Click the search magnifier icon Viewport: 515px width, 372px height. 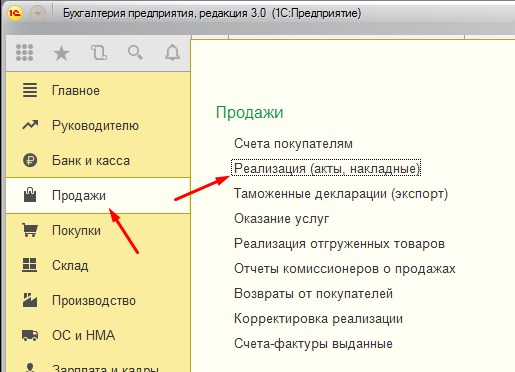pos(135,52)
